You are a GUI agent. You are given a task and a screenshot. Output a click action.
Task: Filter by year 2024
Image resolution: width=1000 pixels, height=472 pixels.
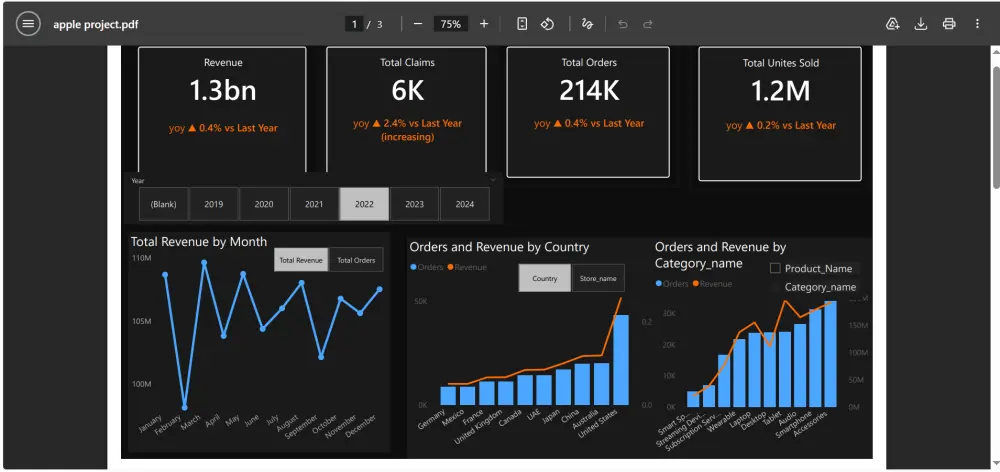pos(465,204)
